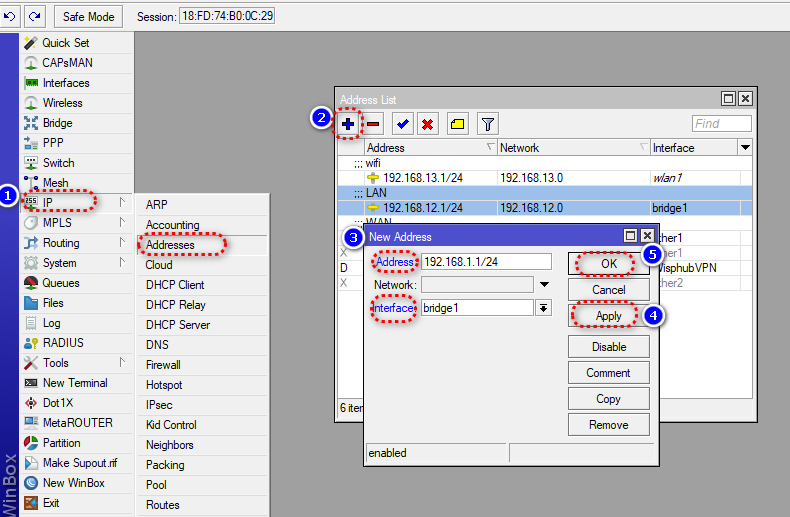Open the Interface dropdown in New Address
The image size is (790, 517).
pyautogui.click(x=544, y=308)
